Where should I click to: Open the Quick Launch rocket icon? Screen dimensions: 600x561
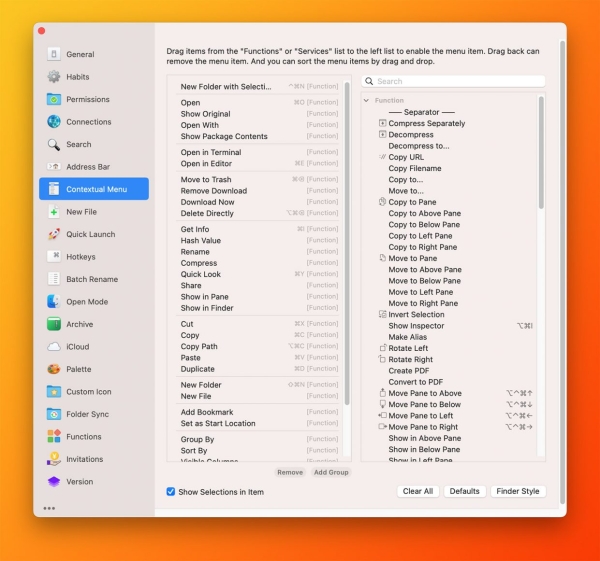pyautogui.click(x=54, y=234)
